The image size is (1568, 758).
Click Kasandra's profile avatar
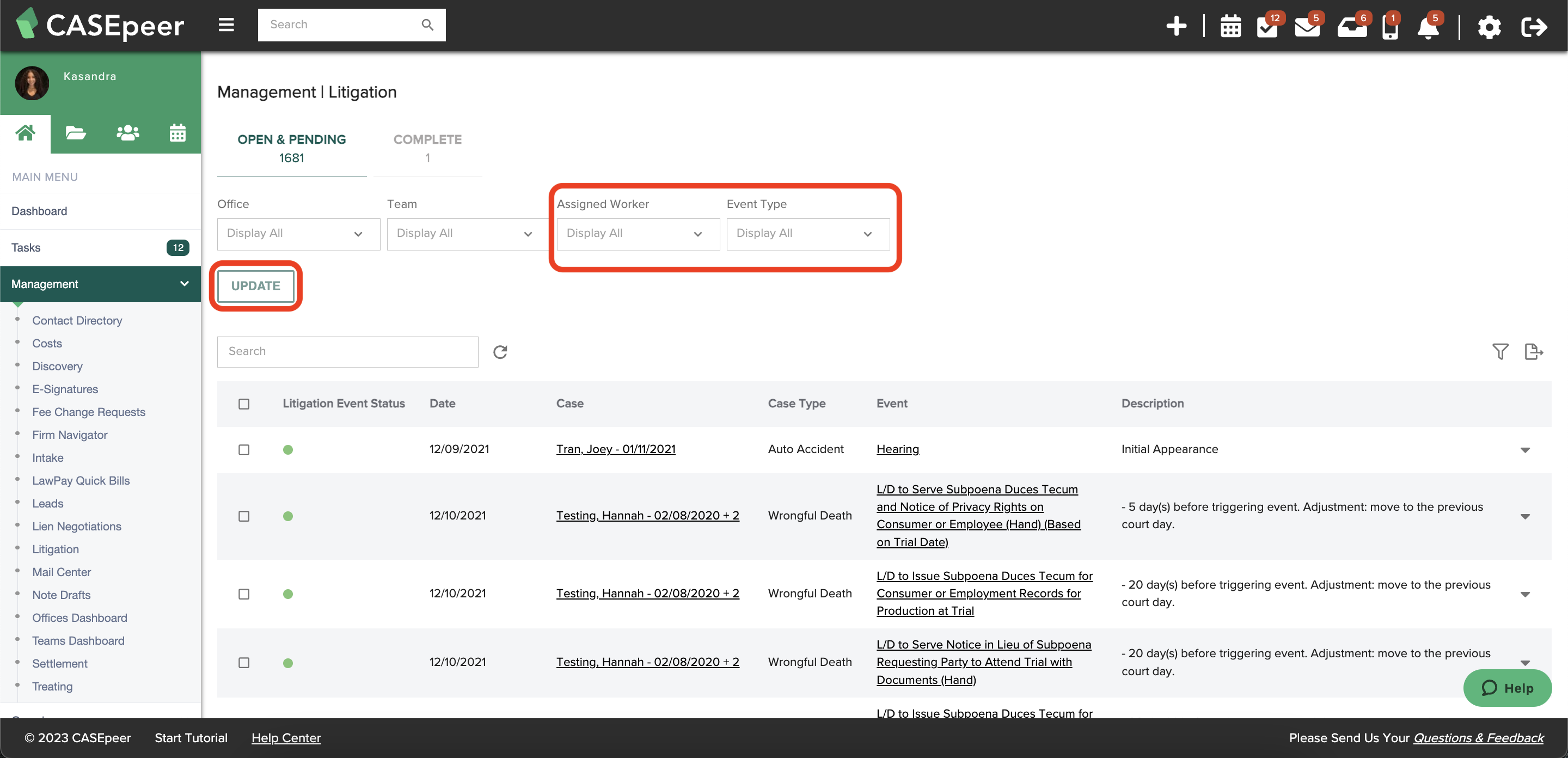(32, 83)
